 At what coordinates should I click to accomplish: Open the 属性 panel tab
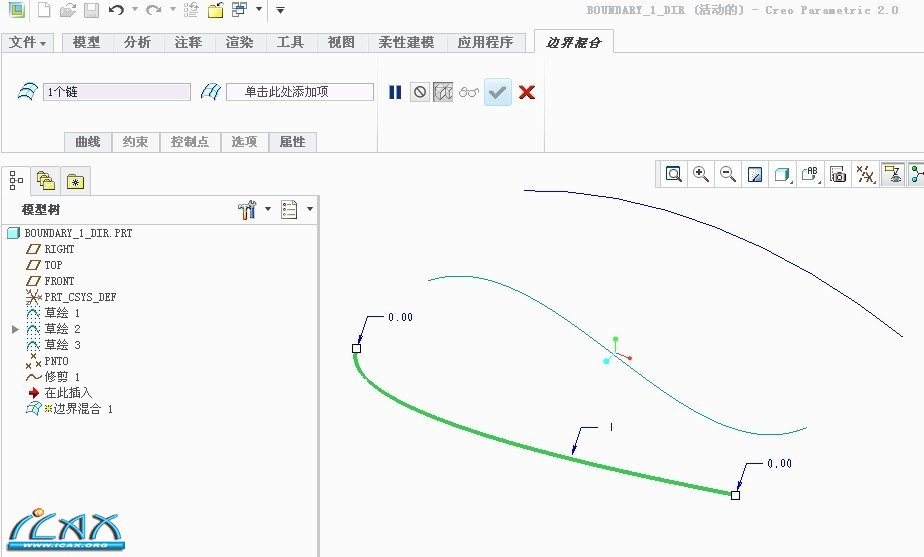292,142
